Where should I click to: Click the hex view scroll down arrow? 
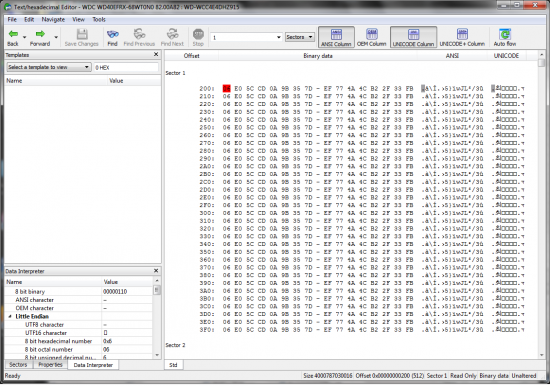(542, 355)
